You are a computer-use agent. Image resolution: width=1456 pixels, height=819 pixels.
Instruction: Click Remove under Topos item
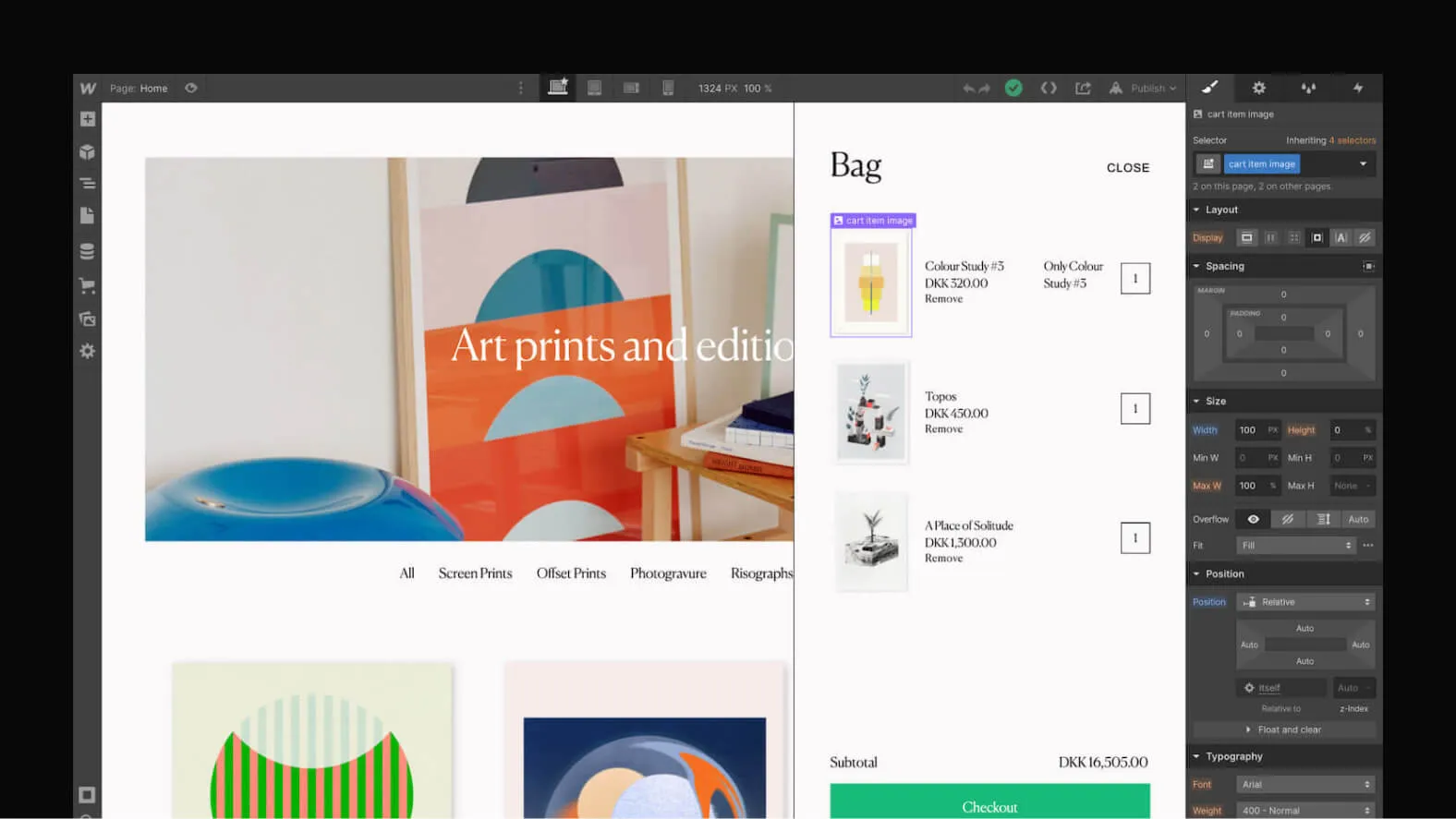pyautogui.click(x=943, y=429)
